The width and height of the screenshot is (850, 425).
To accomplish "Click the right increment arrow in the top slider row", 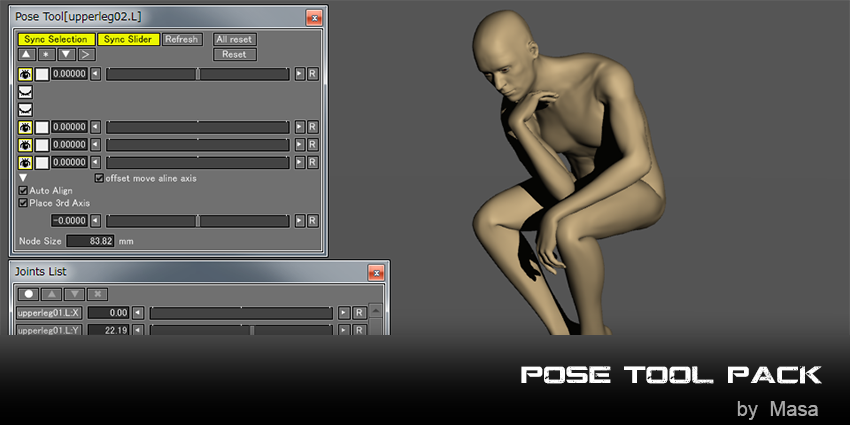I will click(300, 74).
